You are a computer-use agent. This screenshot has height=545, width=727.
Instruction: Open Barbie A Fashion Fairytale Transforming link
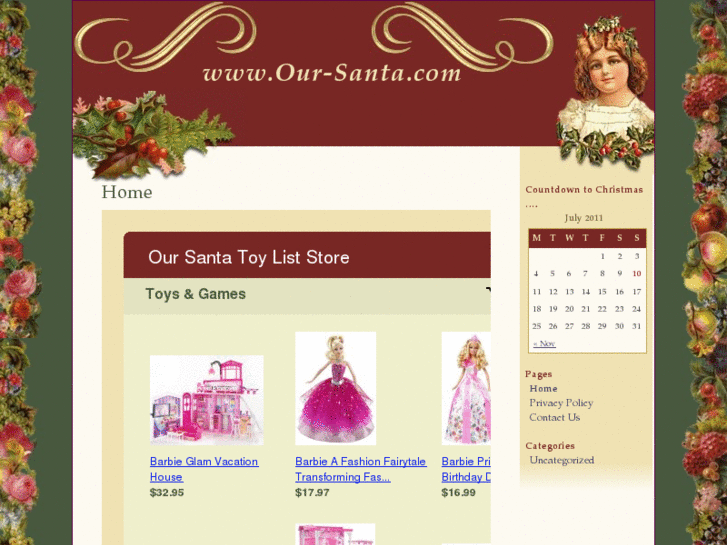click(x=361, y=469)
